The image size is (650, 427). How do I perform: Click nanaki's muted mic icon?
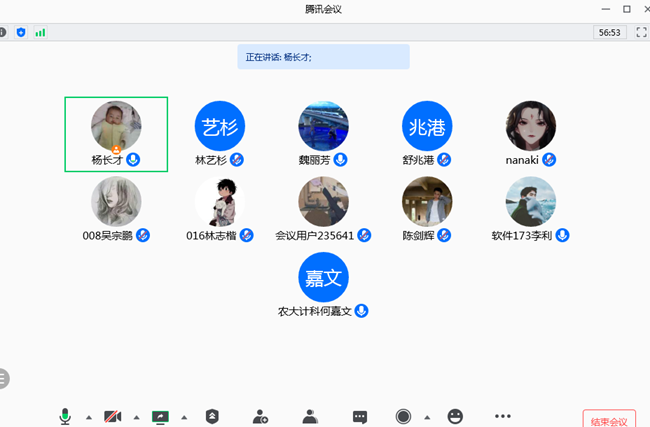[549, 160]
